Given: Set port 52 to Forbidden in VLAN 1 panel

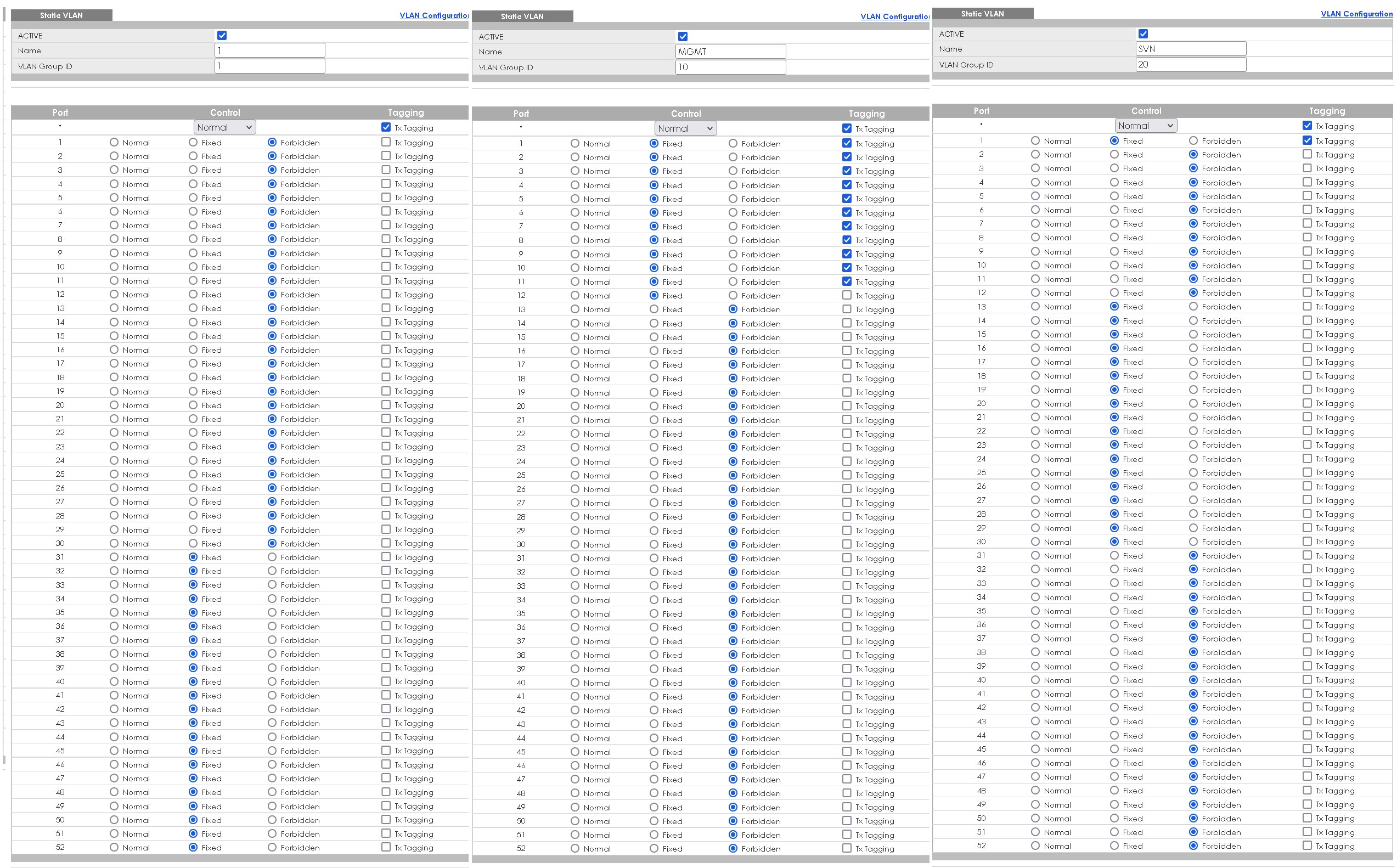Looking at the screenshot, I should pyautogui.click(x=272, y=847).
